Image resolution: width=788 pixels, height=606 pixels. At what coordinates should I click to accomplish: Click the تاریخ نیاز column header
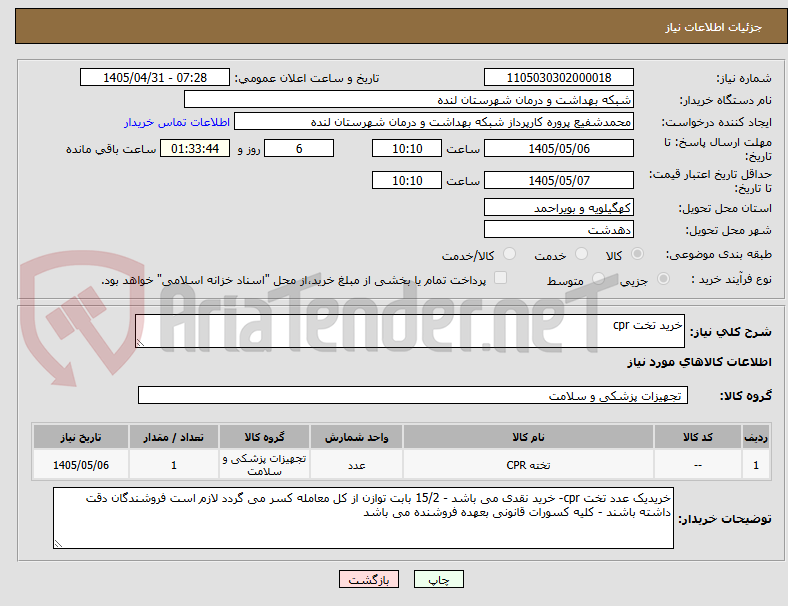click(x=81, y=437)
